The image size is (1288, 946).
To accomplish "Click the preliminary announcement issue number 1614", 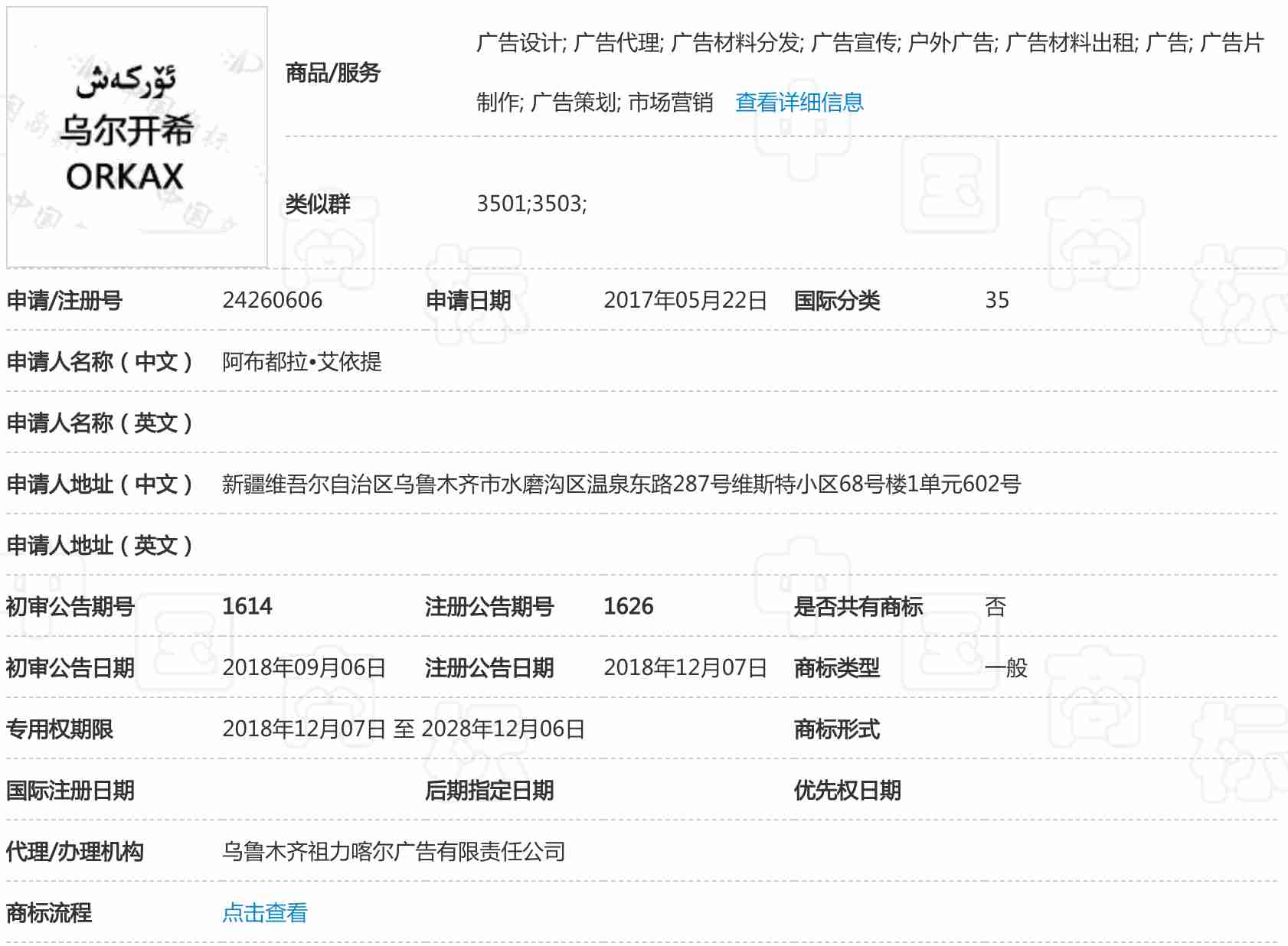I will (247, 606).
